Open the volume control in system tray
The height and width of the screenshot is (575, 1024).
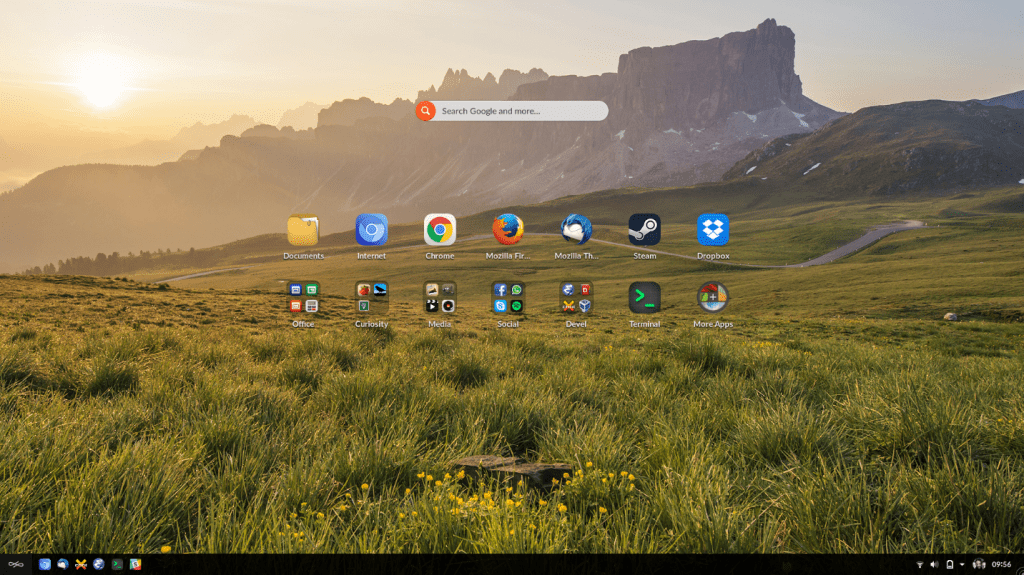tap(934, 565)
